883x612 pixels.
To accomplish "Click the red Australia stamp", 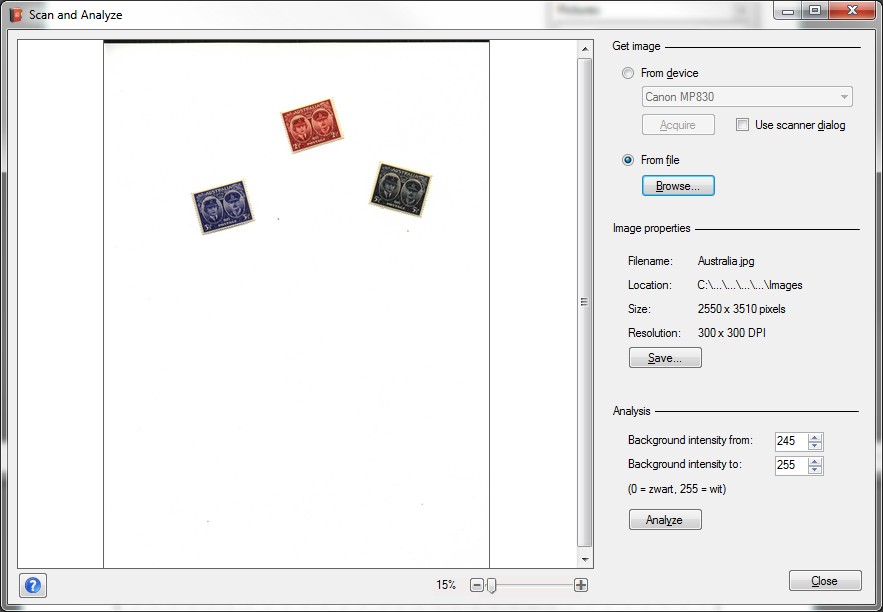I will coord(312,125).
